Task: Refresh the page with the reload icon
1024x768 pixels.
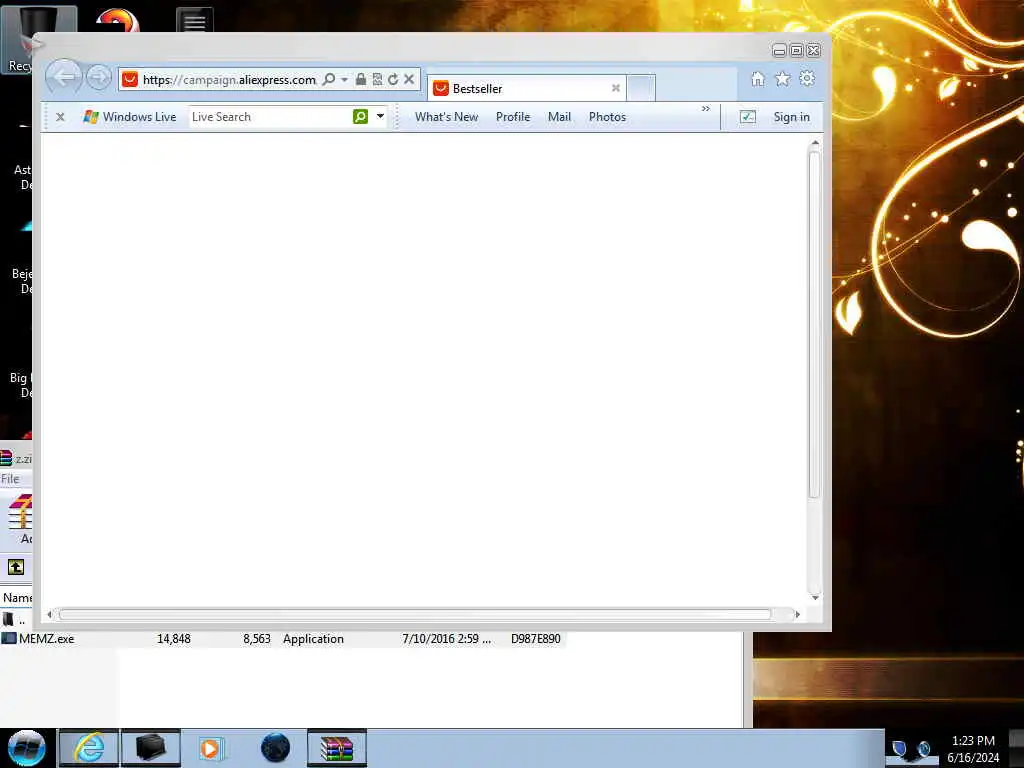Action: click(393, 79)
